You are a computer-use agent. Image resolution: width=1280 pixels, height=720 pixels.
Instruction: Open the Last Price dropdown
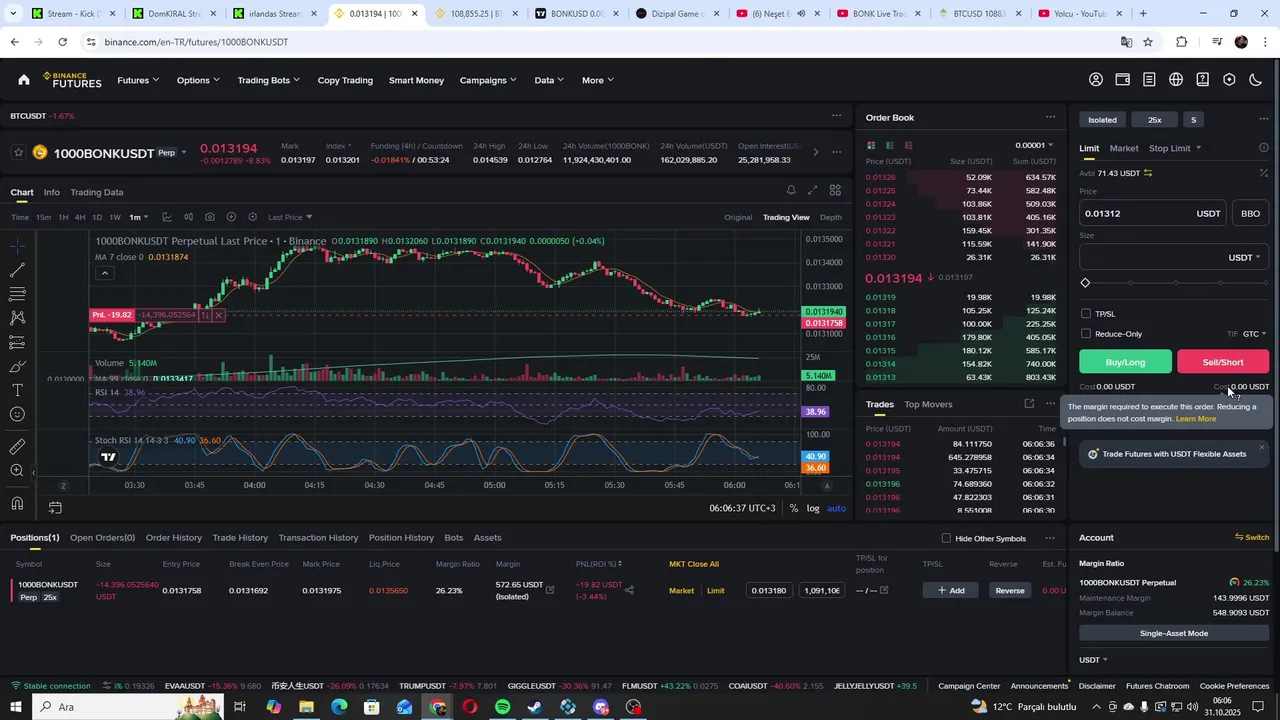coord(290,217)
